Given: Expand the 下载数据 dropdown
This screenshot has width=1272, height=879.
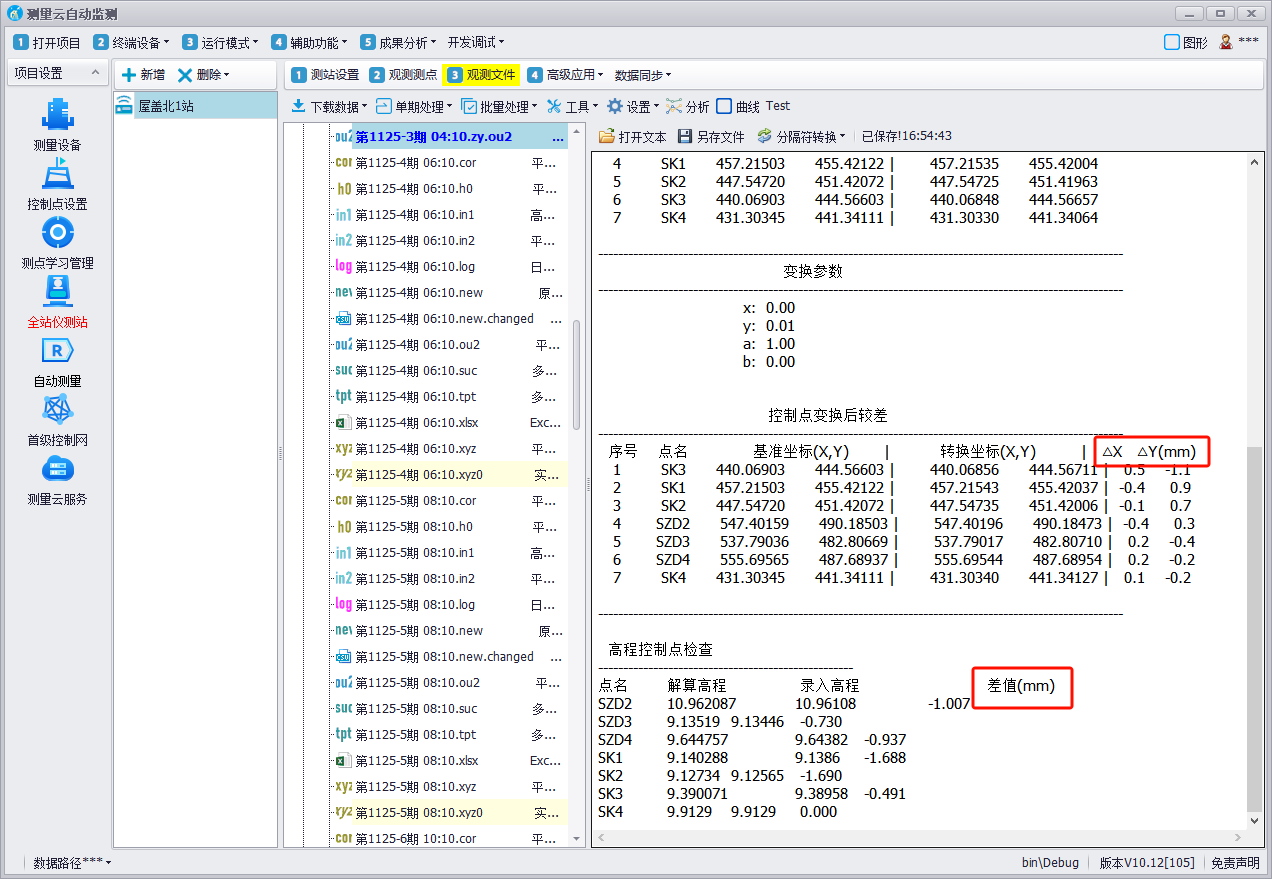Looking at the screenshot, I should 329,106.
